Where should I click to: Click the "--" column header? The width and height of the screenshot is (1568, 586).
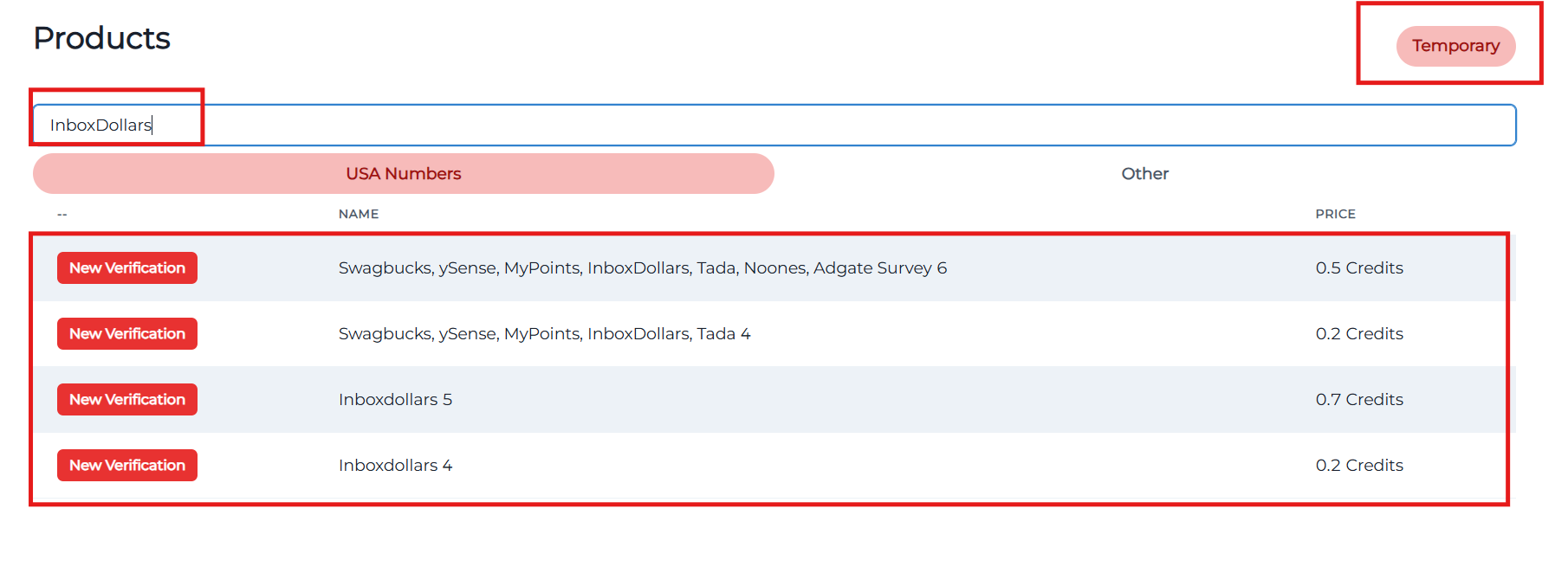click(62, 214)
